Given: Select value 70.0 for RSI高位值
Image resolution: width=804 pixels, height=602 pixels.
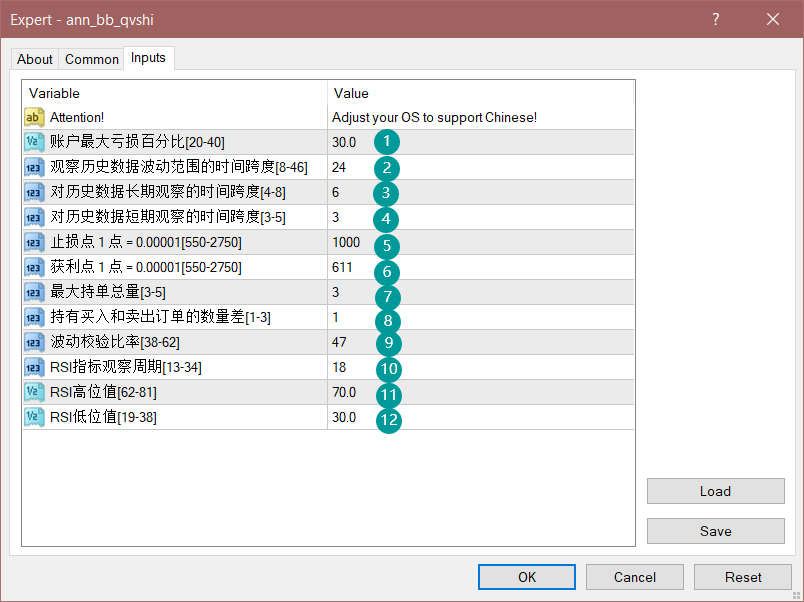Looking at the screenshot, I should [x=344, y=393].
